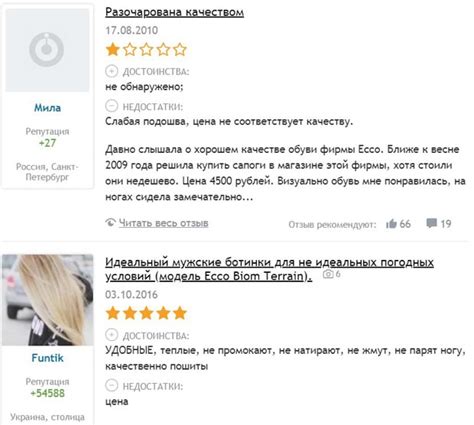Image resolution: width=474 pixels, height=425 pixels.
Task: Click Мила's placeholder avatar image
Action: tap(47, 50)
